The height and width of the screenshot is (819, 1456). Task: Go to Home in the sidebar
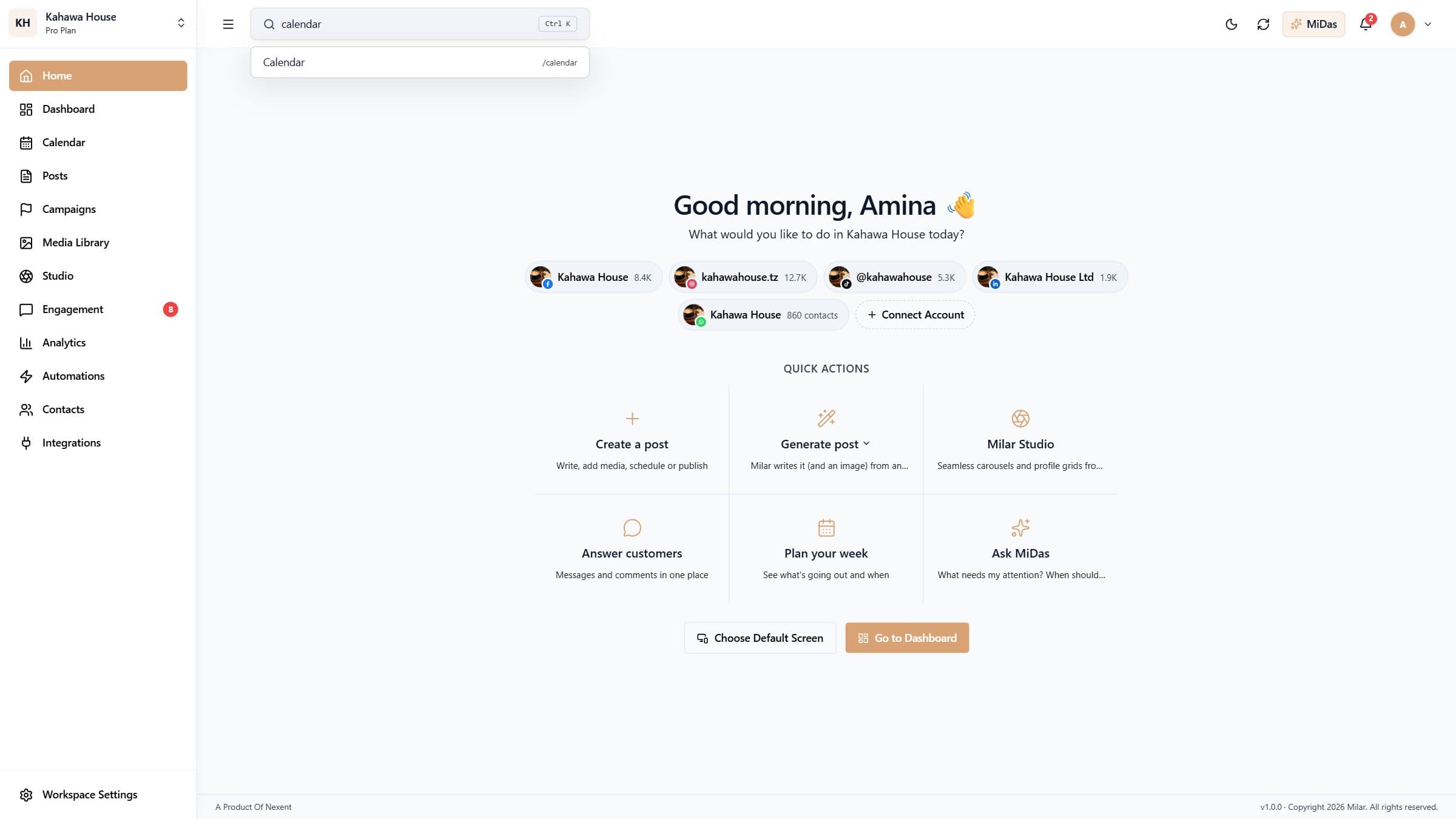(98, 76)
